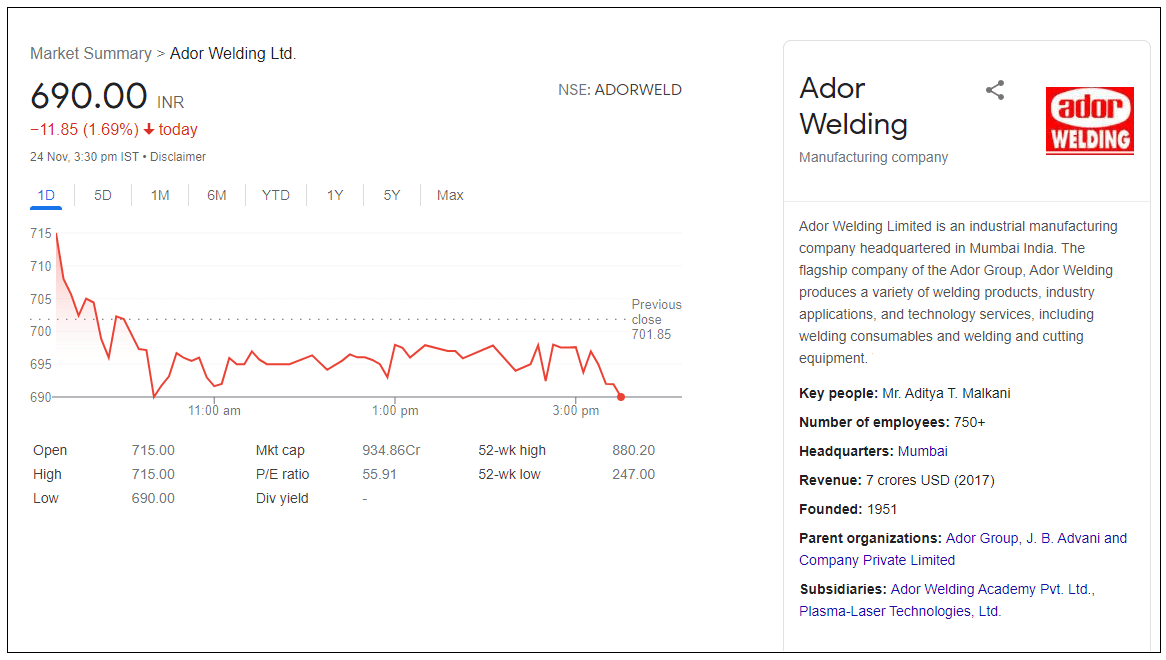Open the 6M chart view
The image size is (1166, 660).
tap(217, 195)
